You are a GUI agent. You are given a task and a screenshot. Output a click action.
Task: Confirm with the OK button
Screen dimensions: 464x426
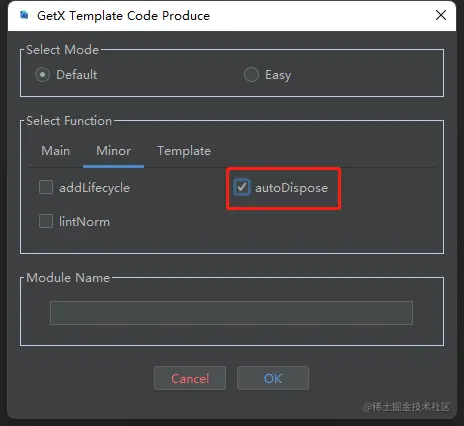273,378
